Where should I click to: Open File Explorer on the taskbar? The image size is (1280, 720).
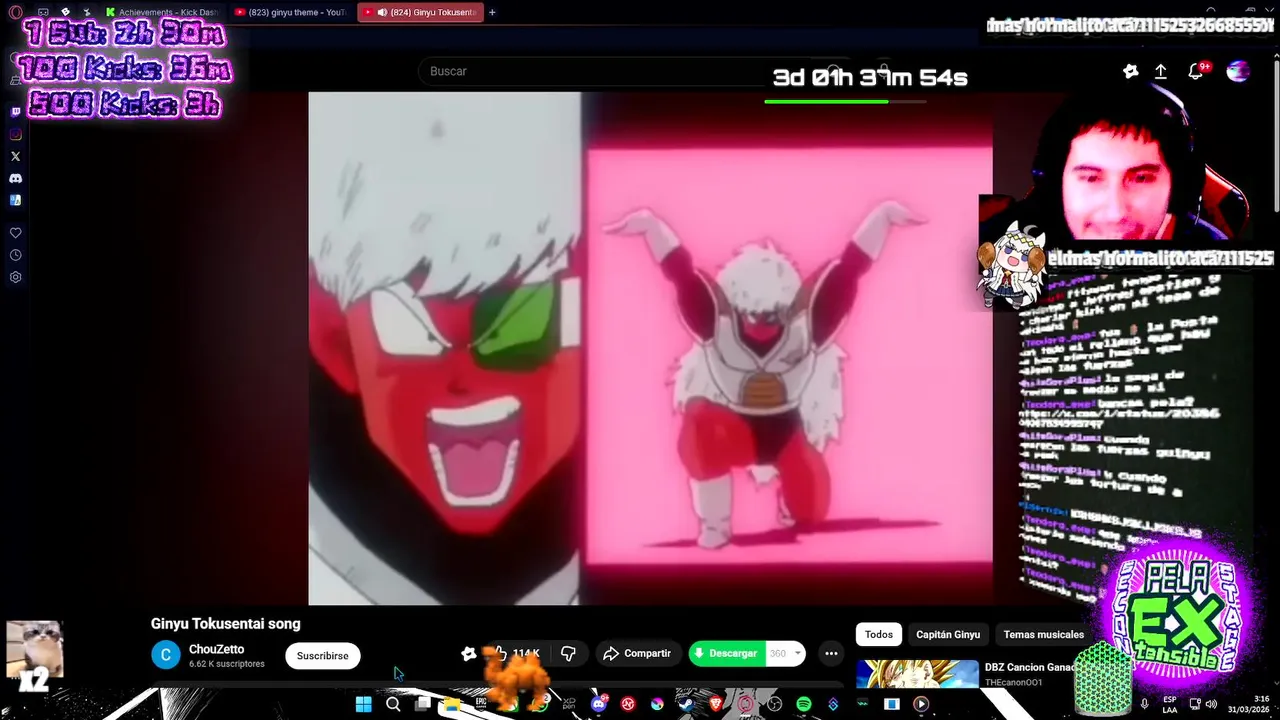[x=452, y=704]
